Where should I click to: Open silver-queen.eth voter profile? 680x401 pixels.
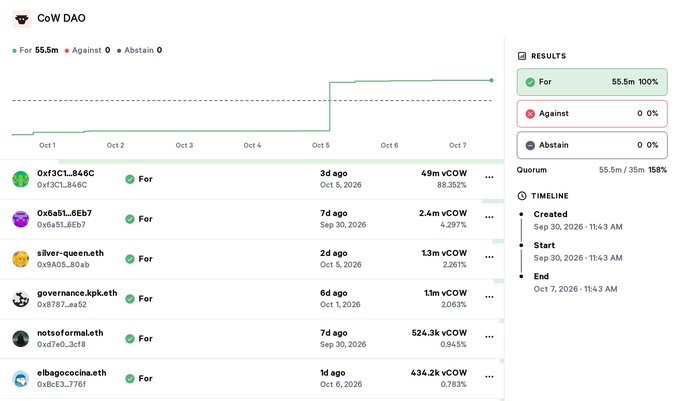70,253
